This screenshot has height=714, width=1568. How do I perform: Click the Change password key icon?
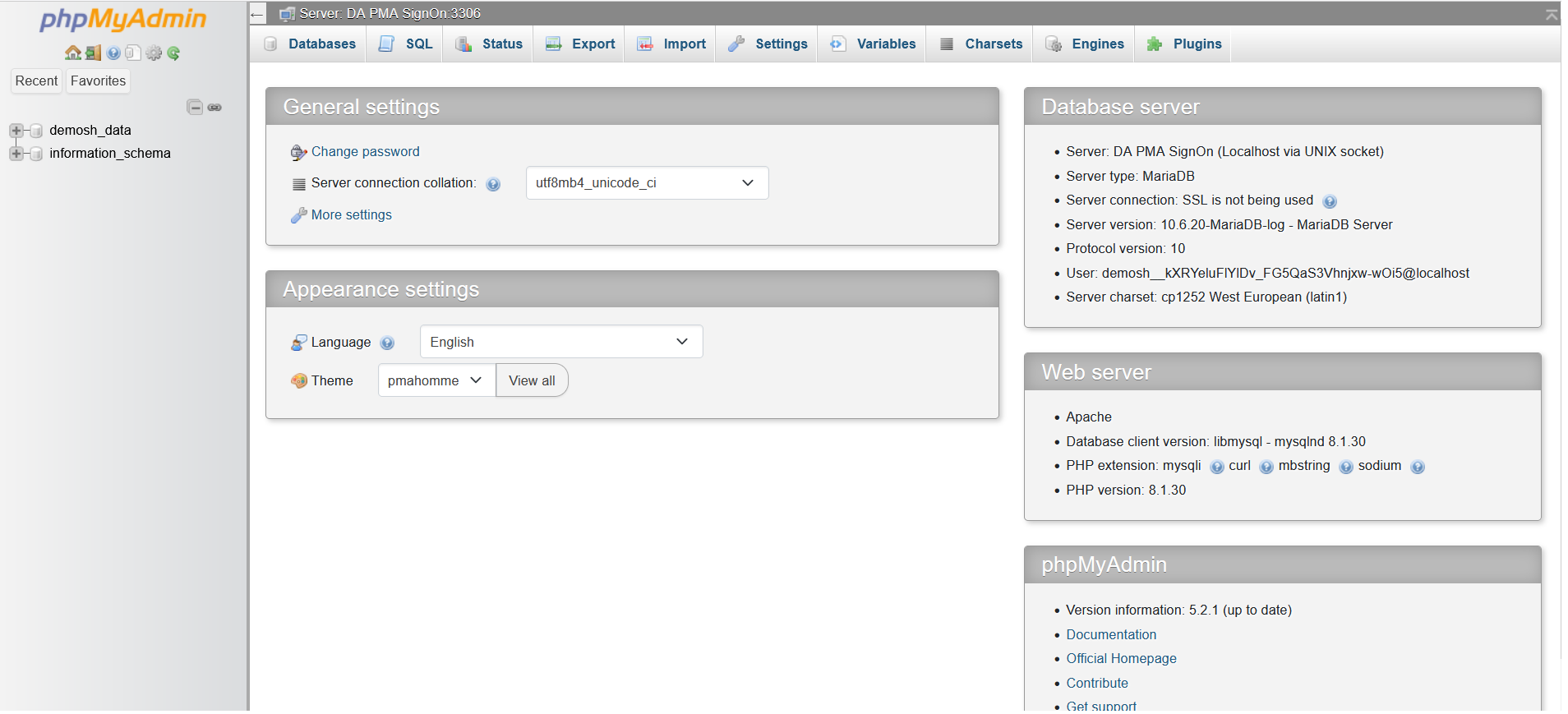point(298,153)
